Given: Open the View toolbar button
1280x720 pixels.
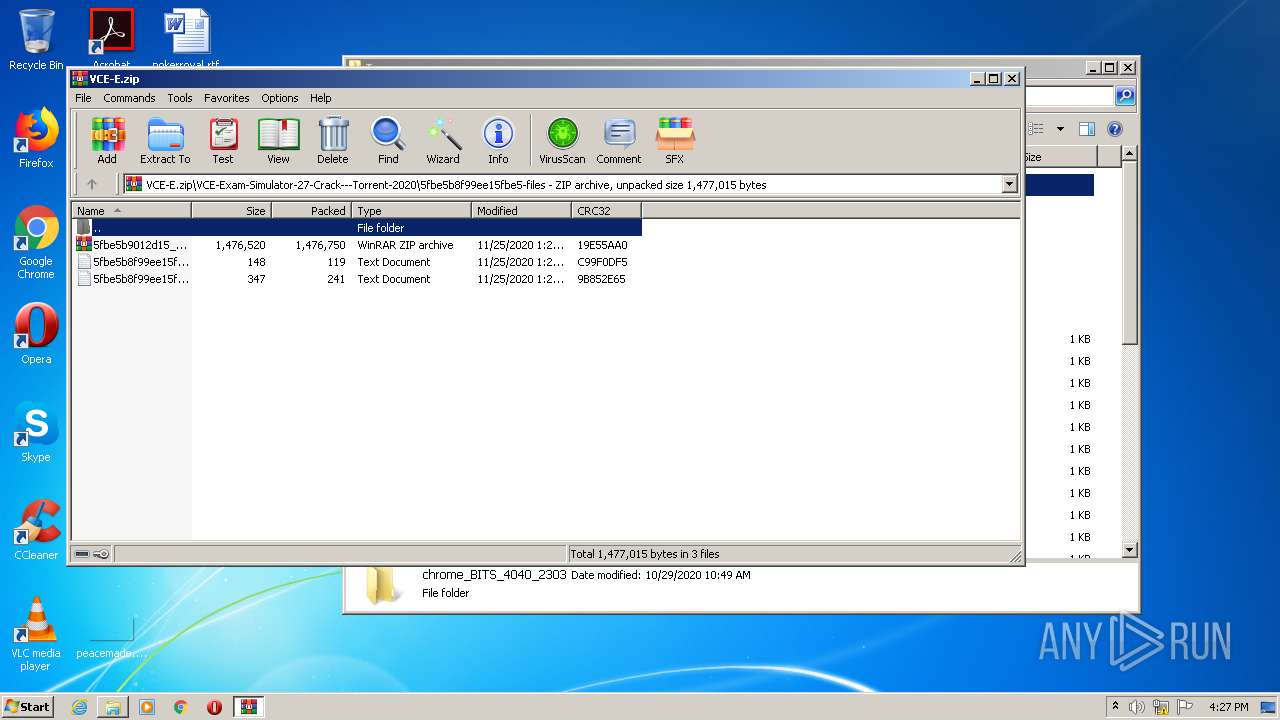Looking at the screenshot, I should pos(278,140).
